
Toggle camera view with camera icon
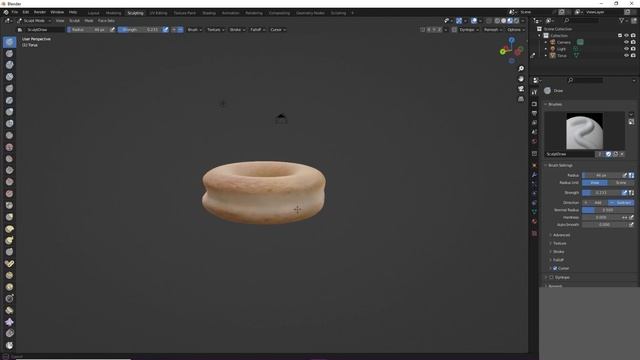click(x=521, y=89)
